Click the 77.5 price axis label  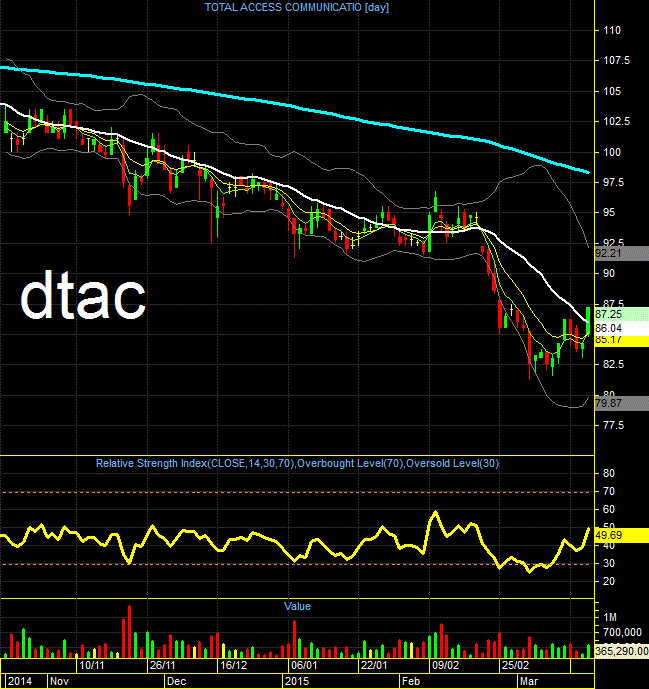coord(613,425)
